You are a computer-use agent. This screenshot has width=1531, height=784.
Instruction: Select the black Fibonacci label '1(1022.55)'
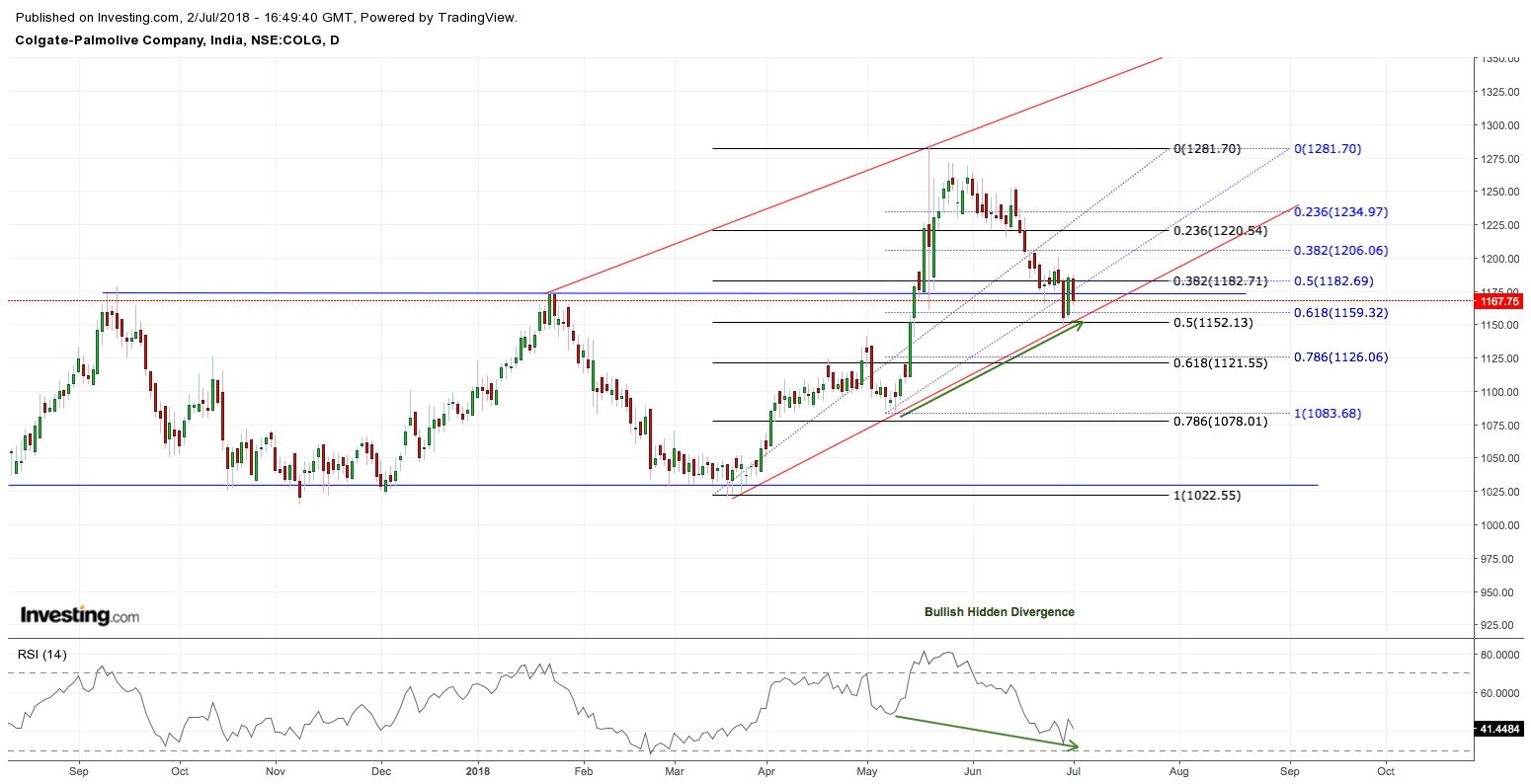click(x=1207, y=496)
